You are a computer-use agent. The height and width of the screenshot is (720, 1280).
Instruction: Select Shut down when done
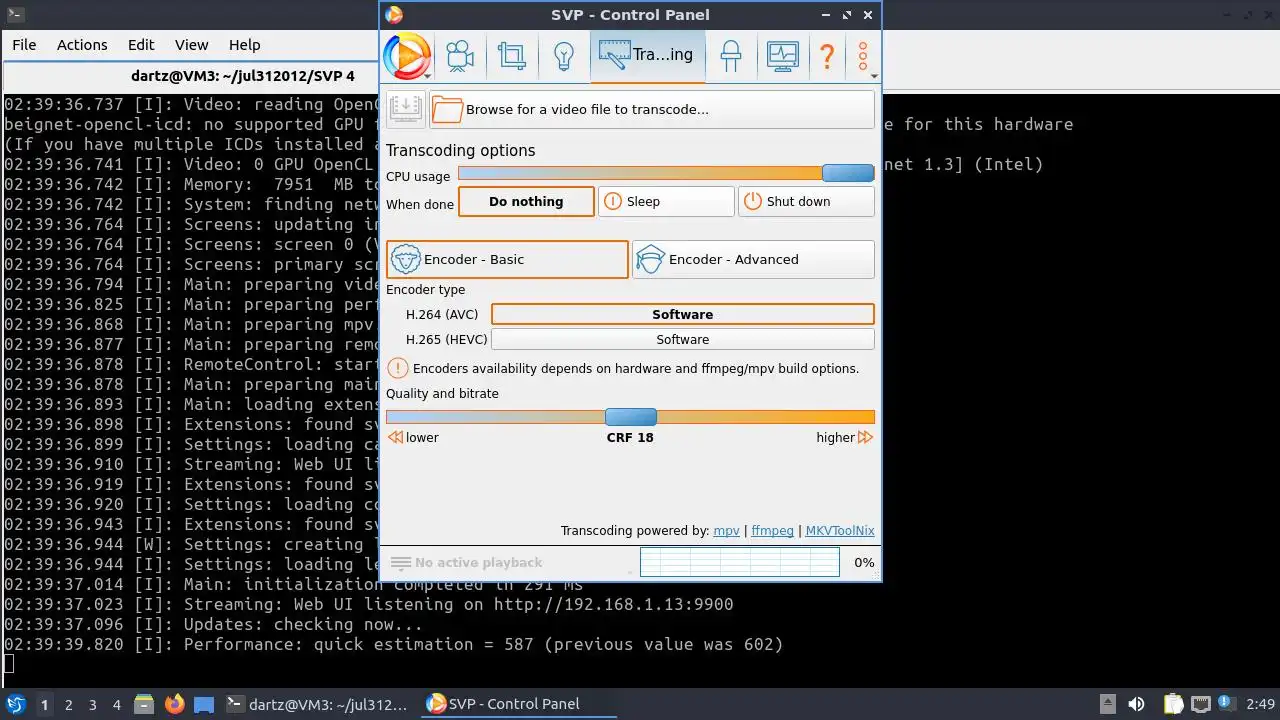click(x=806, y=201)
